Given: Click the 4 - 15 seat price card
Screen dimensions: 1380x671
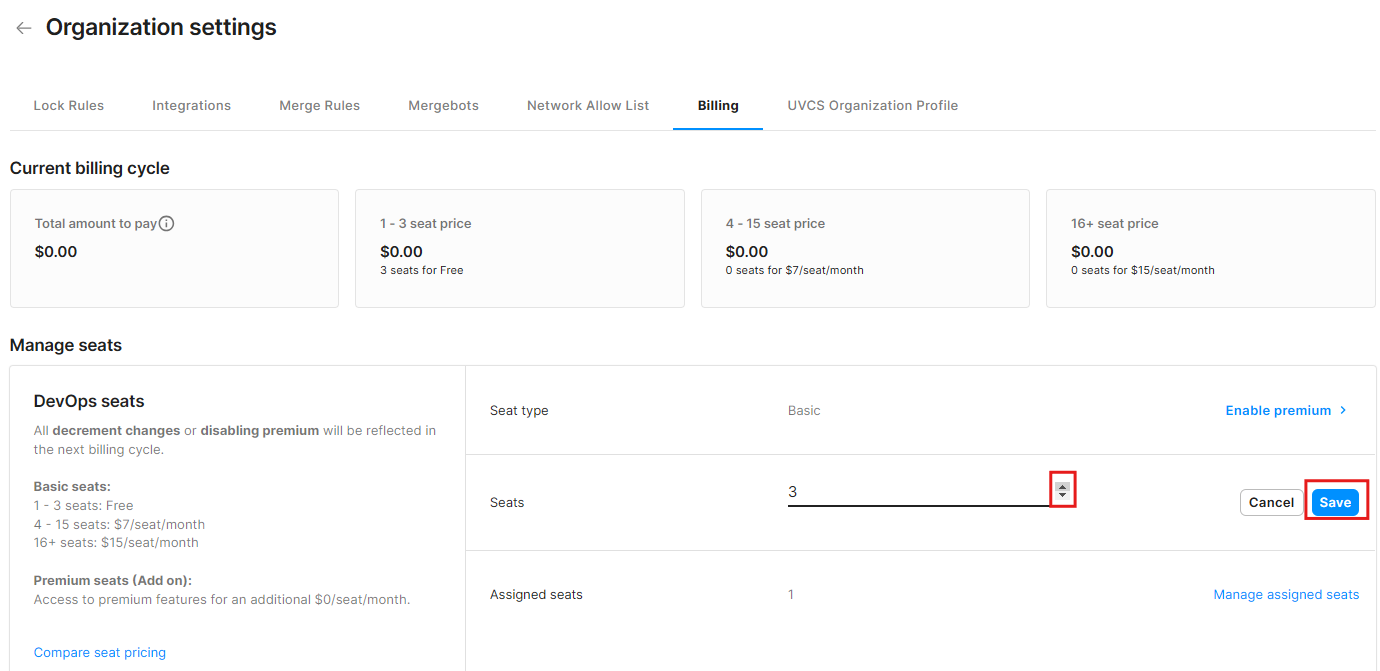Looking at the screenshot, I should pos(865,248).
